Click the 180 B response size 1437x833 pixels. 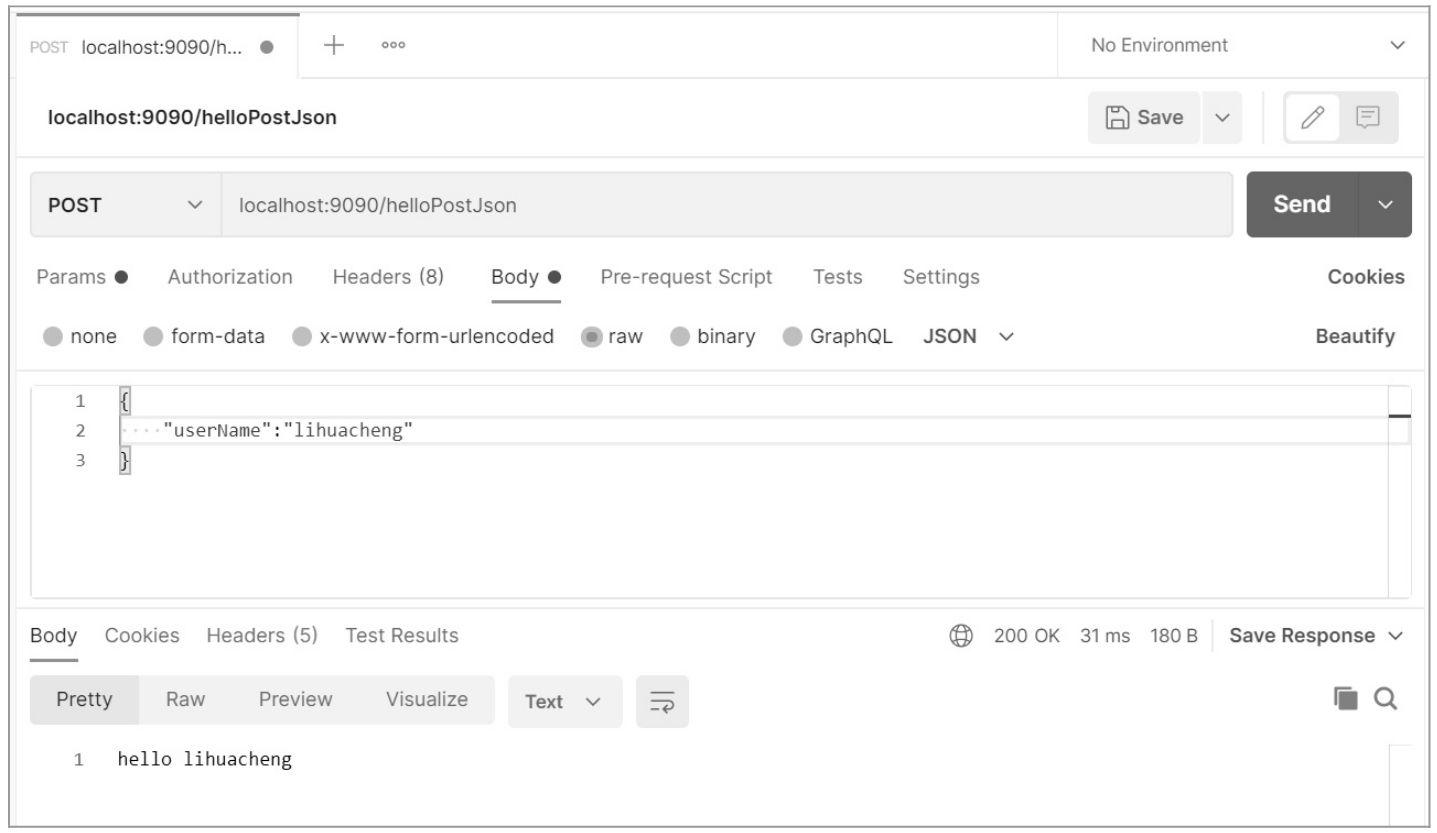[x=1172, y=636]
